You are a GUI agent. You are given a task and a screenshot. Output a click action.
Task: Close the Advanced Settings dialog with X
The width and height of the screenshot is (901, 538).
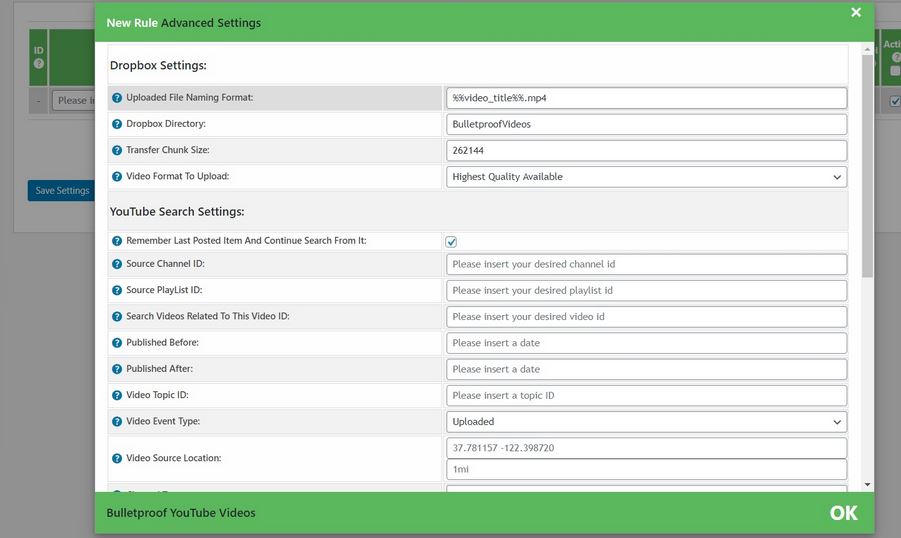[856, 12]
